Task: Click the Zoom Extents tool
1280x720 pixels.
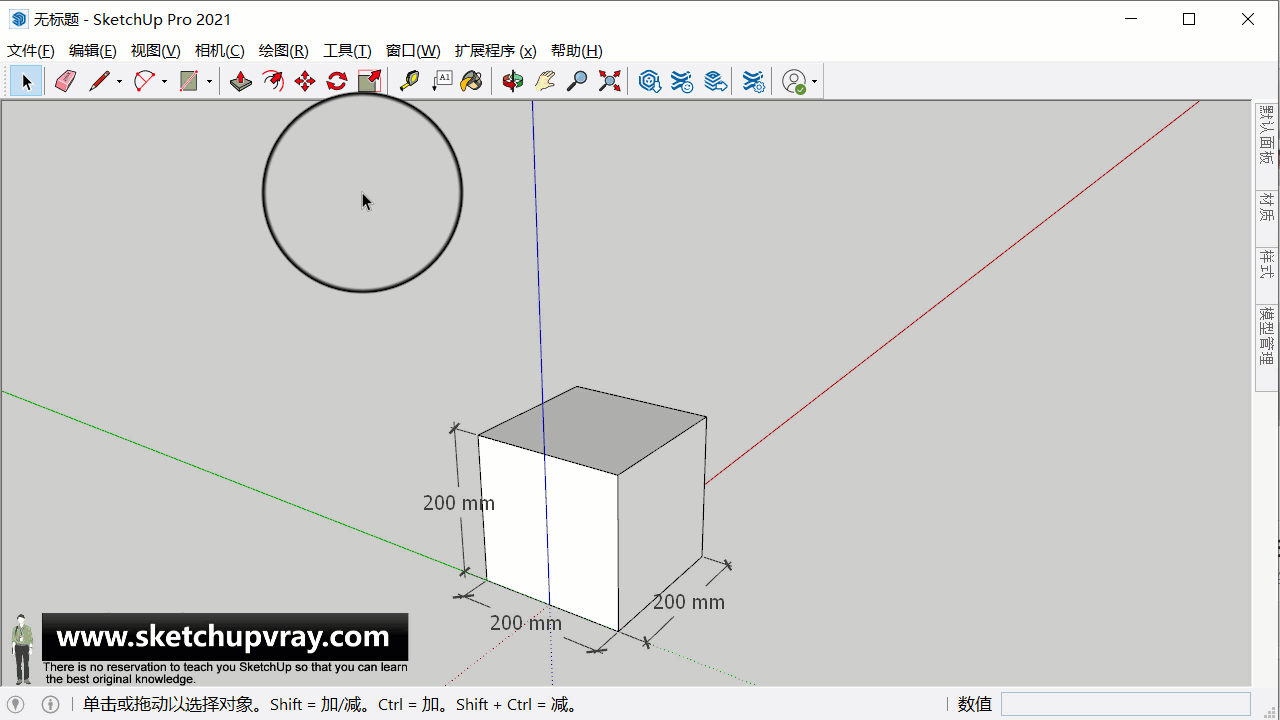Action: point(609,82)
